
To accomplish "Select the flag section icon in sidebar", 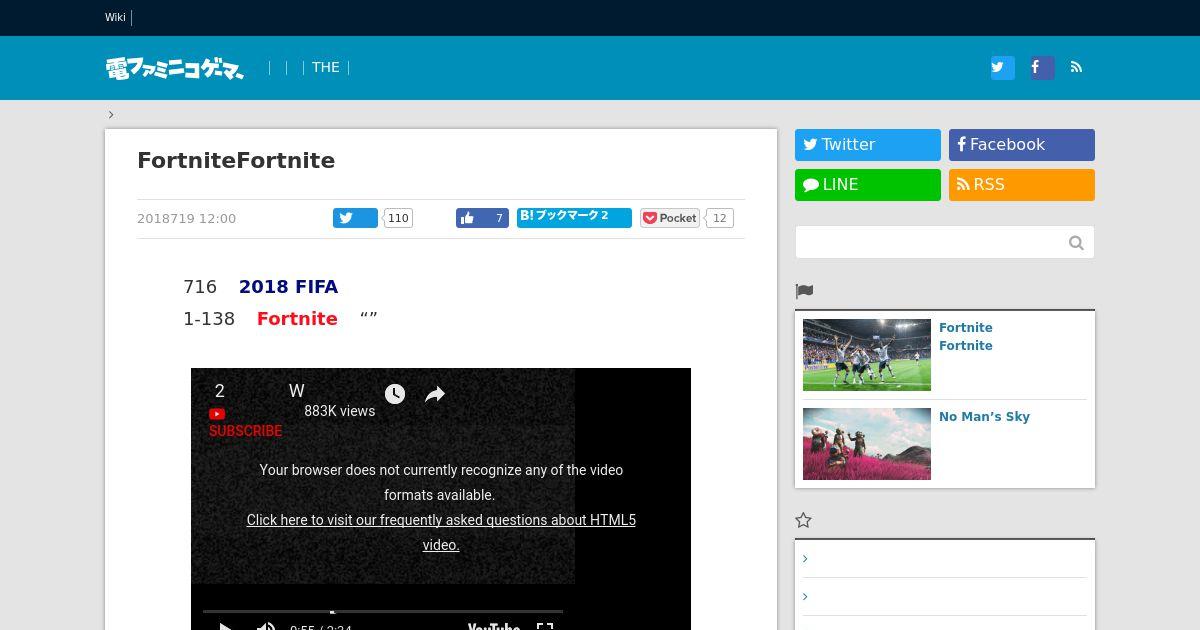I will pos(804,291).
